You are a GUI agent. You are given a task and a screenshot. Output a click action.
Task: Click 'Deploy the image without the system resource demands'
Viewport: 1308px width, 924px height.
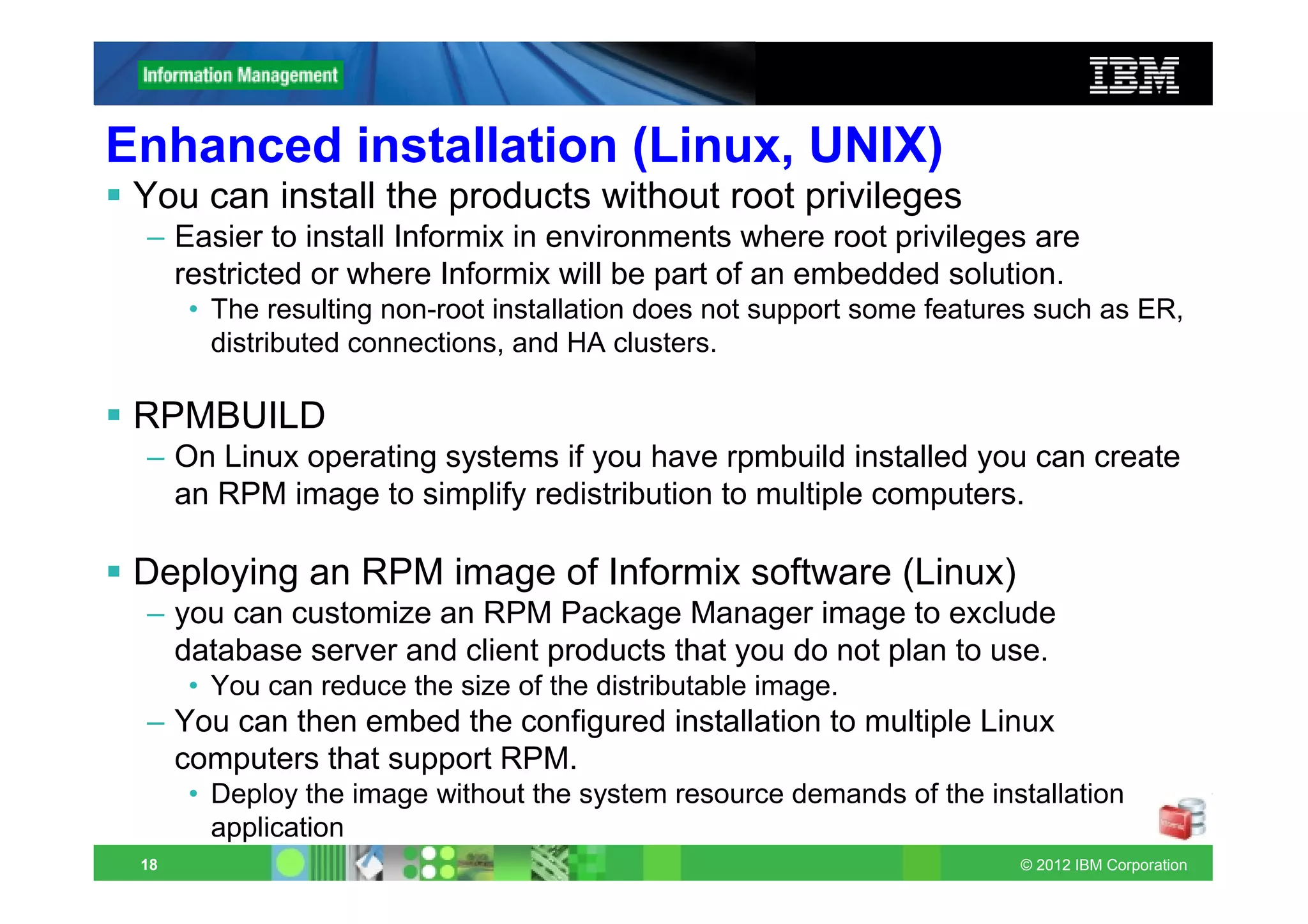point(559,794)
